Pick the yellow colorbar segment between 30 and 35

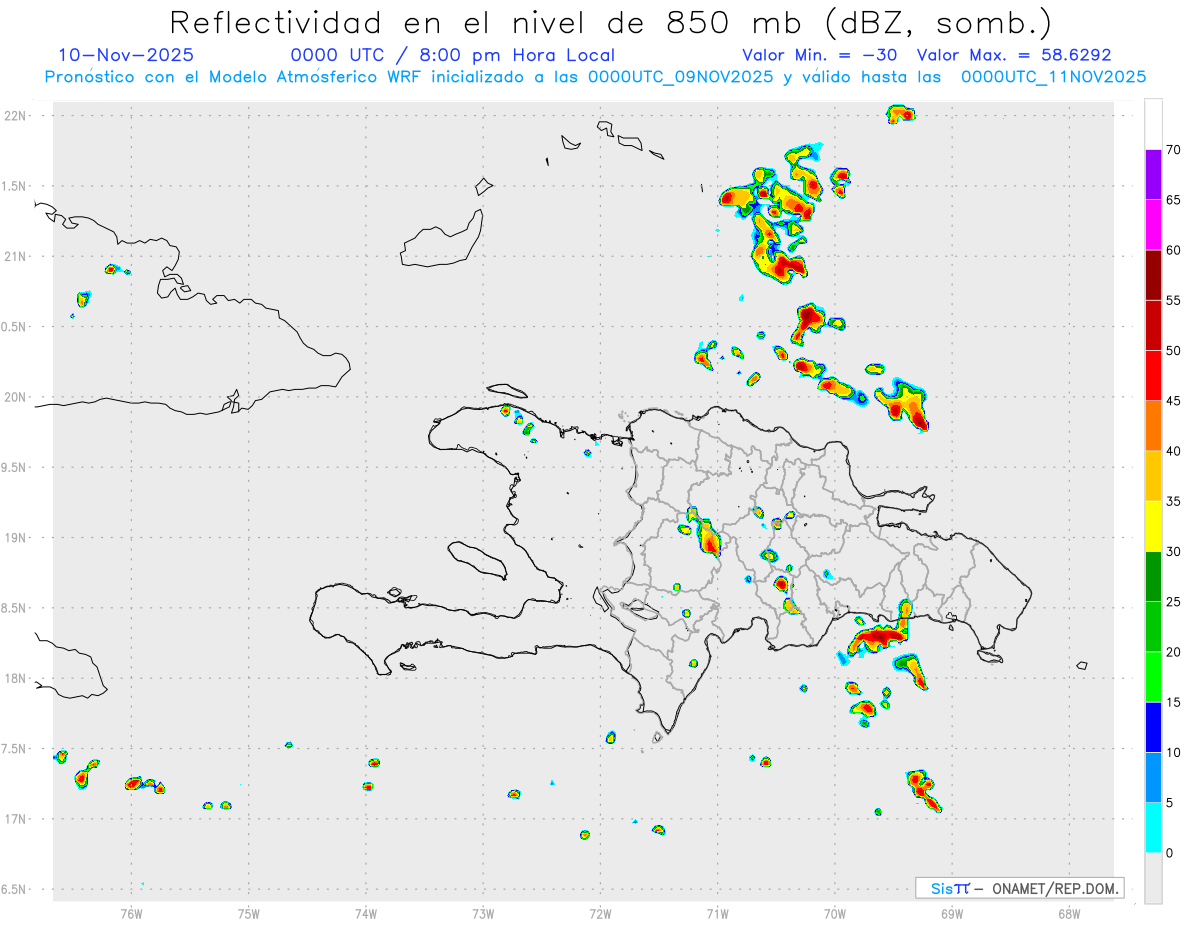click(1153, 526)
